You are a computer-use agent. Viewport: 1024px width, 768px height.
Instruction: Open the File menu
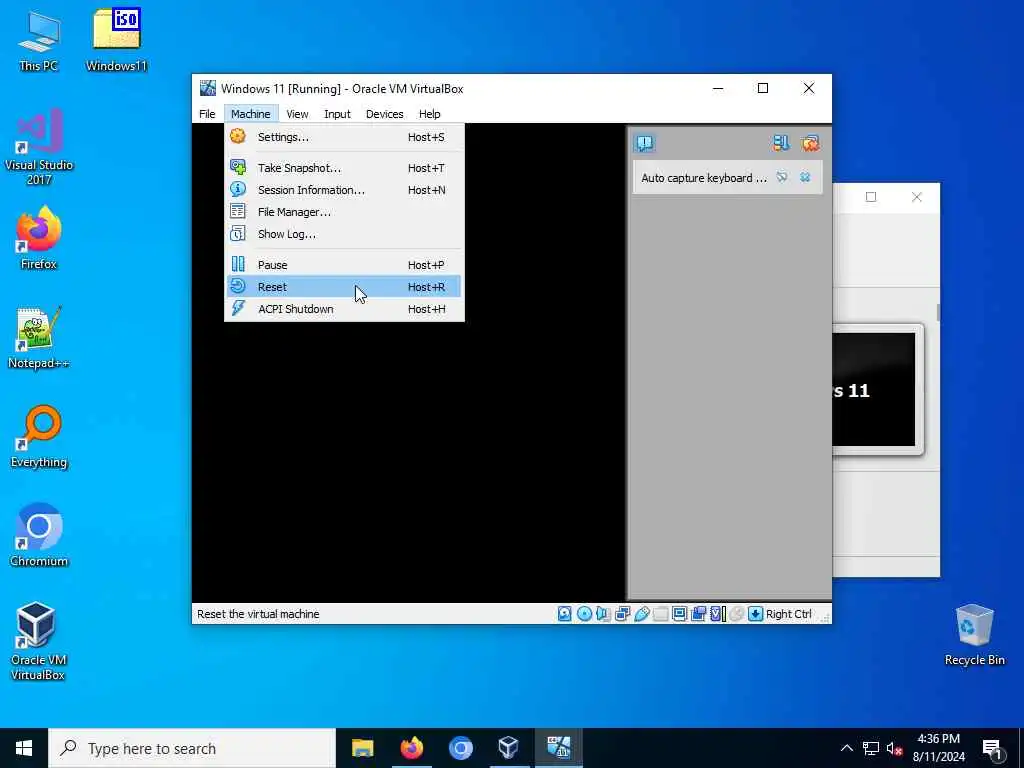[x=207, y=114]
